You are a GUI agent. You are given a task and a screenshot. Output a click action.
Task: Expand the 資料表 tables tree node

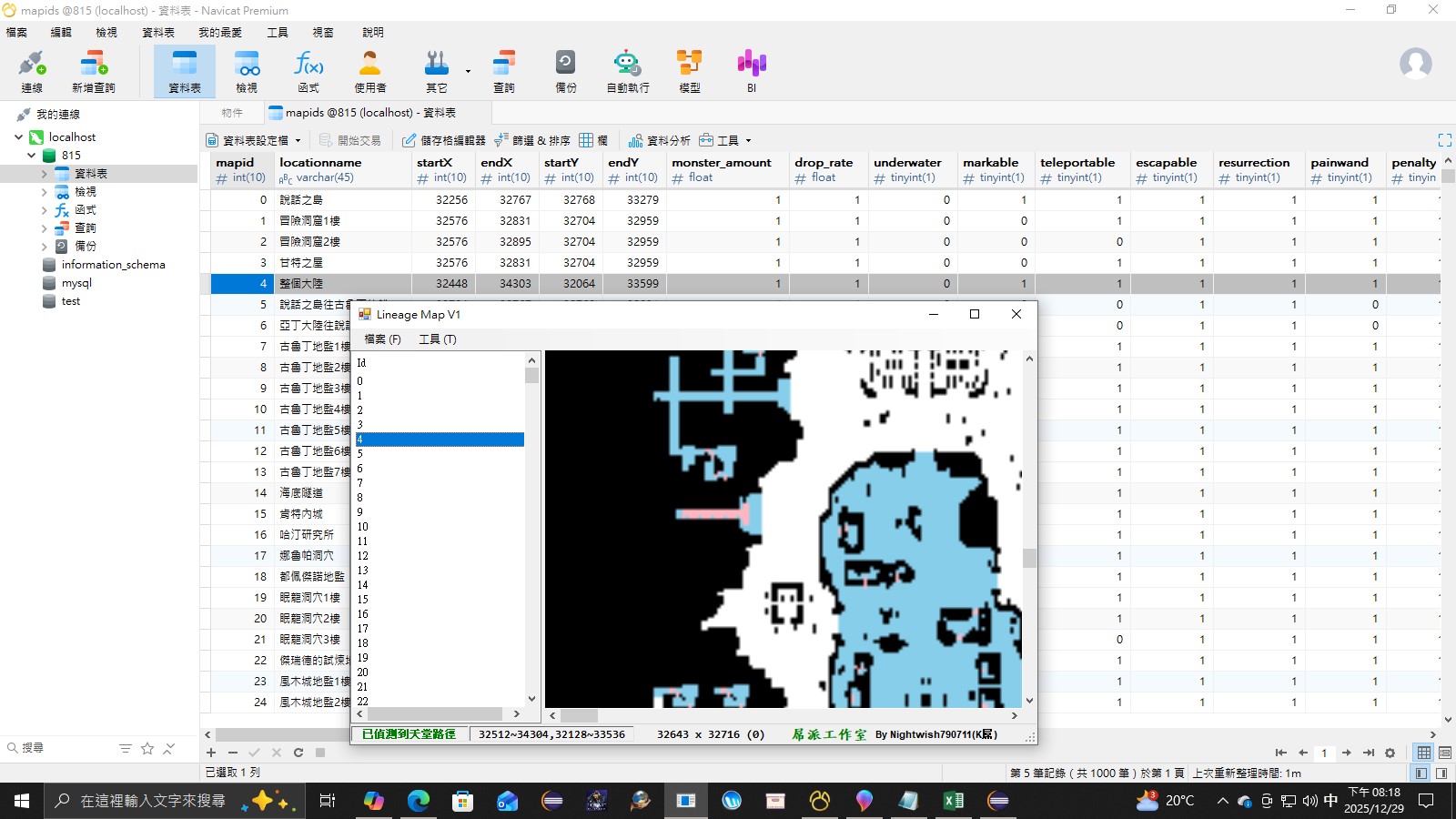44,174
